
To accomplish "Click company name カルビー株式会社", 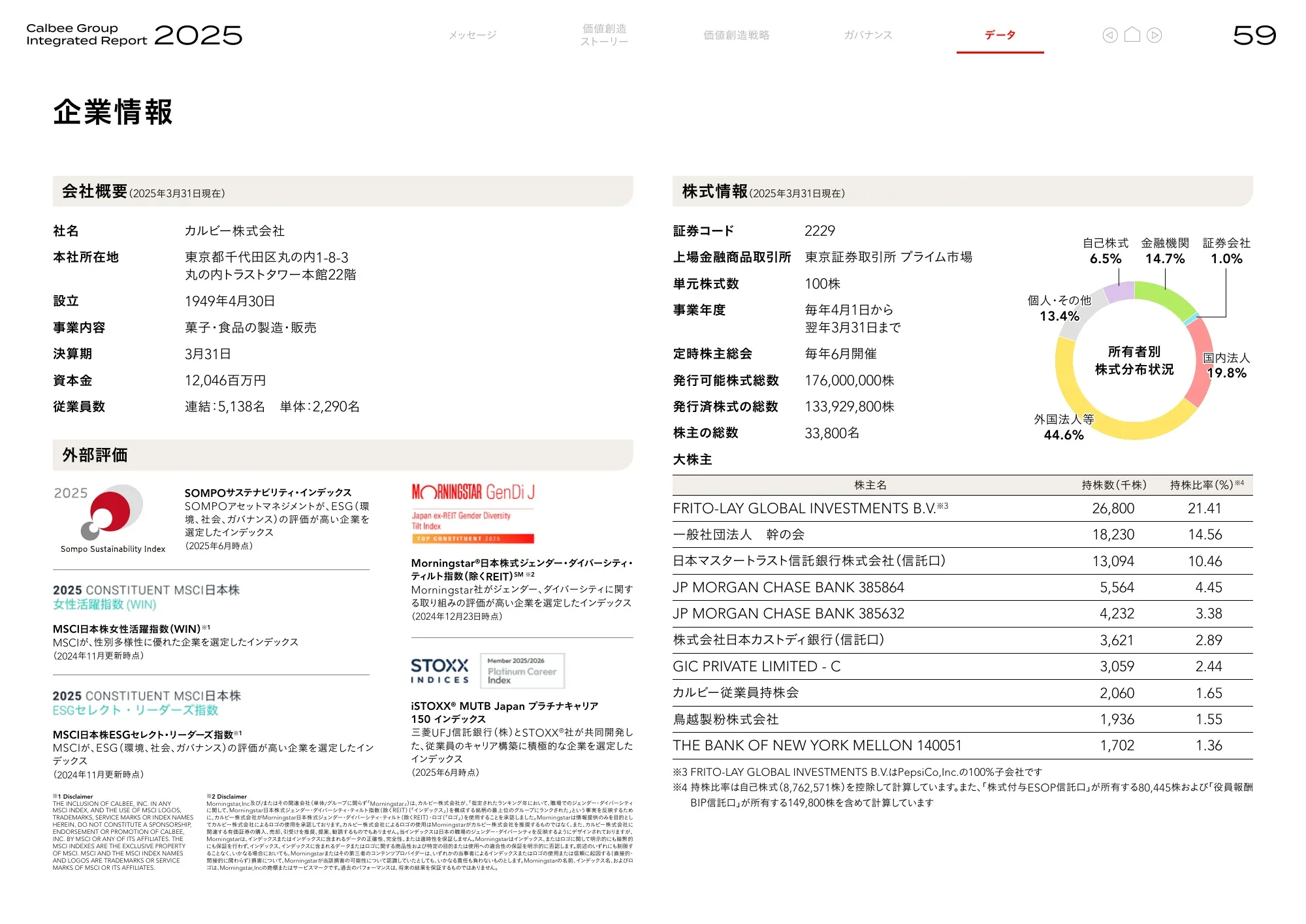I will (234, 231).
